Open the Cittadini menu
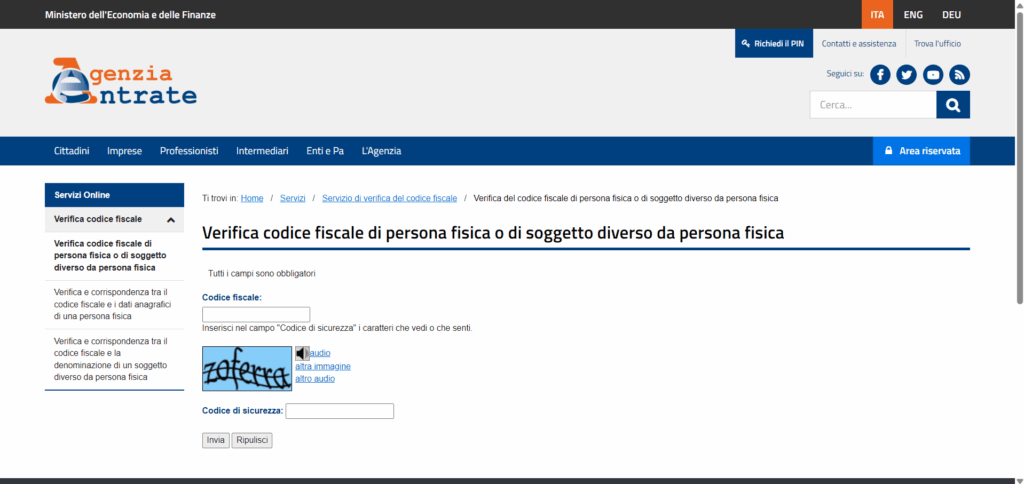This screenshot has height=484, width=1024. click(x=72, y=151)
